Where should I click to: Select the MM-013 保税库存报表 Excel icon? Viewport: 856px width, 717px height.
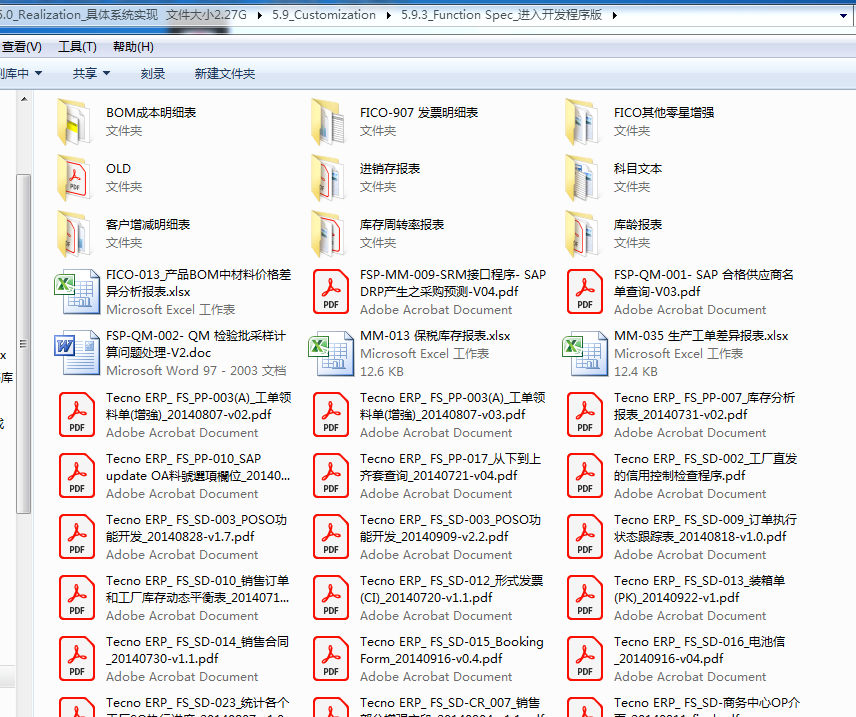coord(331,353)
